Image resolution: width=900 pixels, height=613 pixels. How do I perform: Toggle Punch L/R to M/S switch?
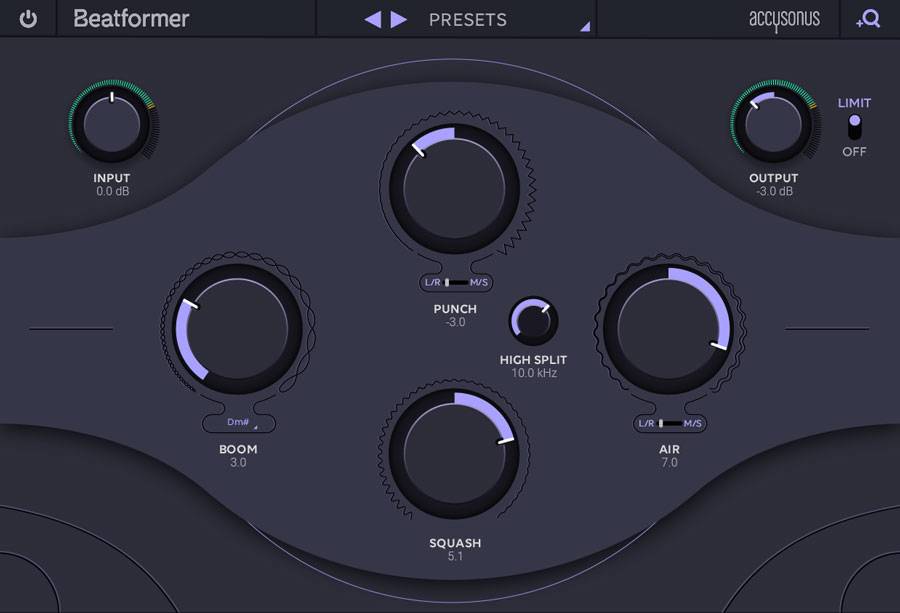click(455, 283)
